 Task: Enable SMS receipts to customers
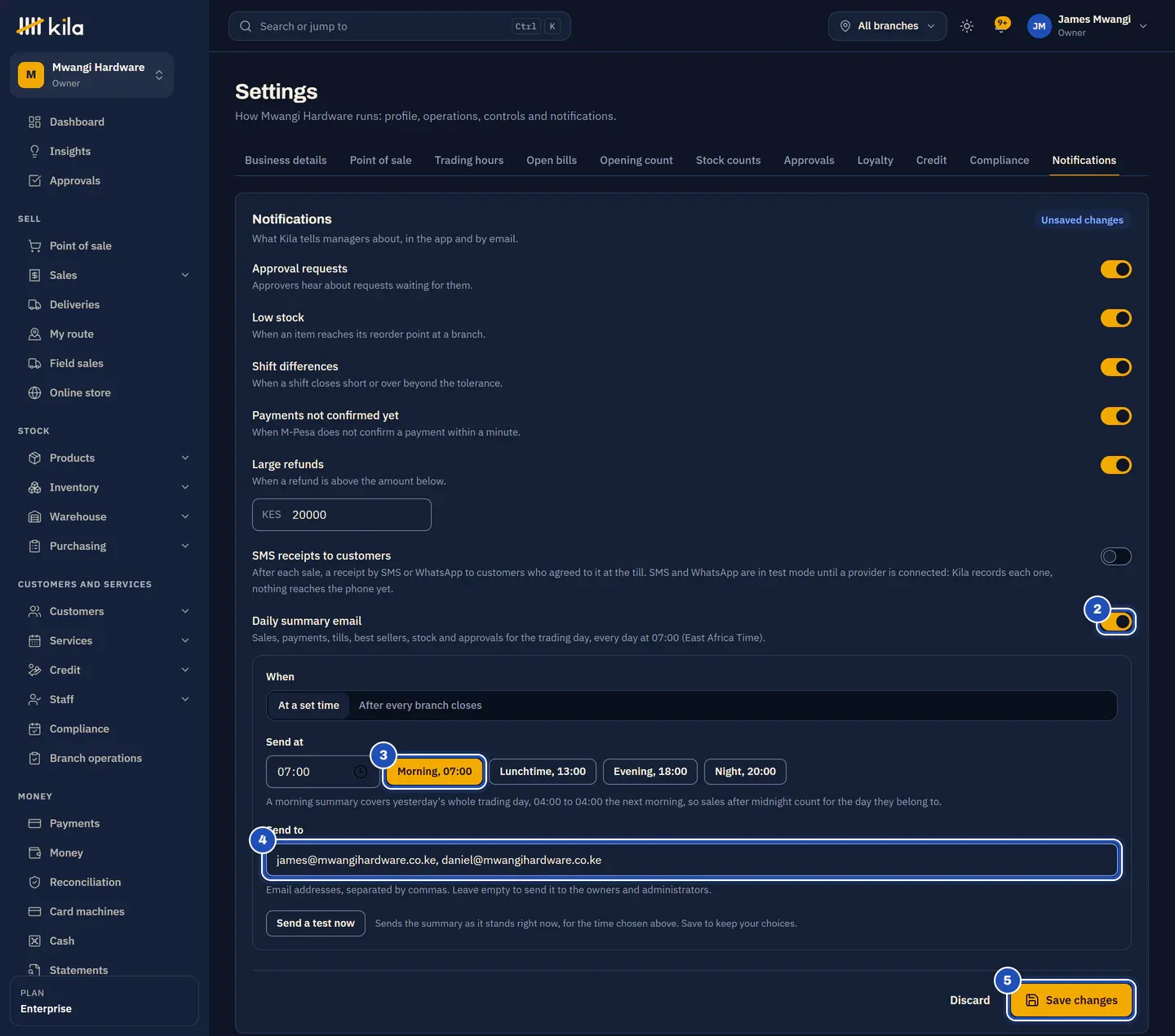click(x=1115, y=556)
